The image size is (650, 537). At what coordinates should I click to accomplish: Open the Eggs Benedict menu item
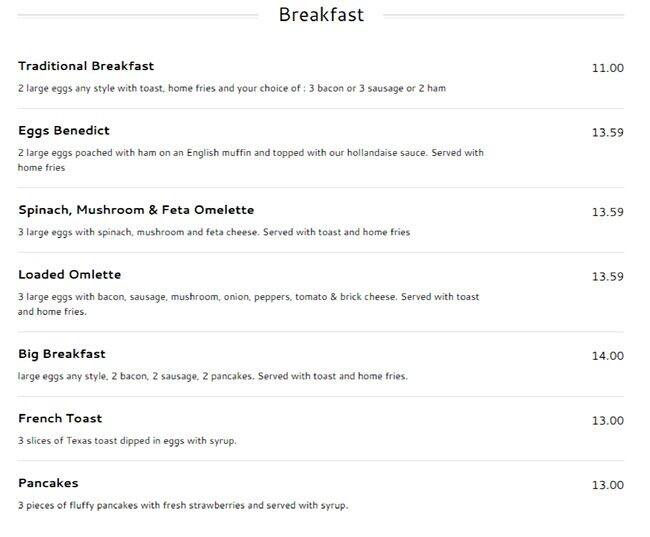64,131
